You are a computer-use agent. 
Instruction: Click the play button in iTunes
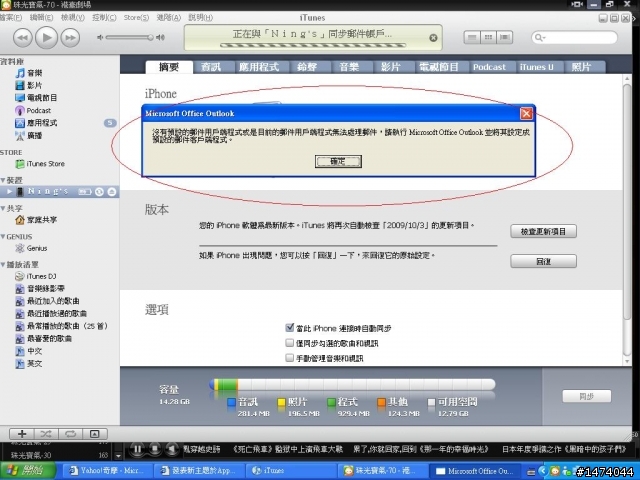pos(47,38)
